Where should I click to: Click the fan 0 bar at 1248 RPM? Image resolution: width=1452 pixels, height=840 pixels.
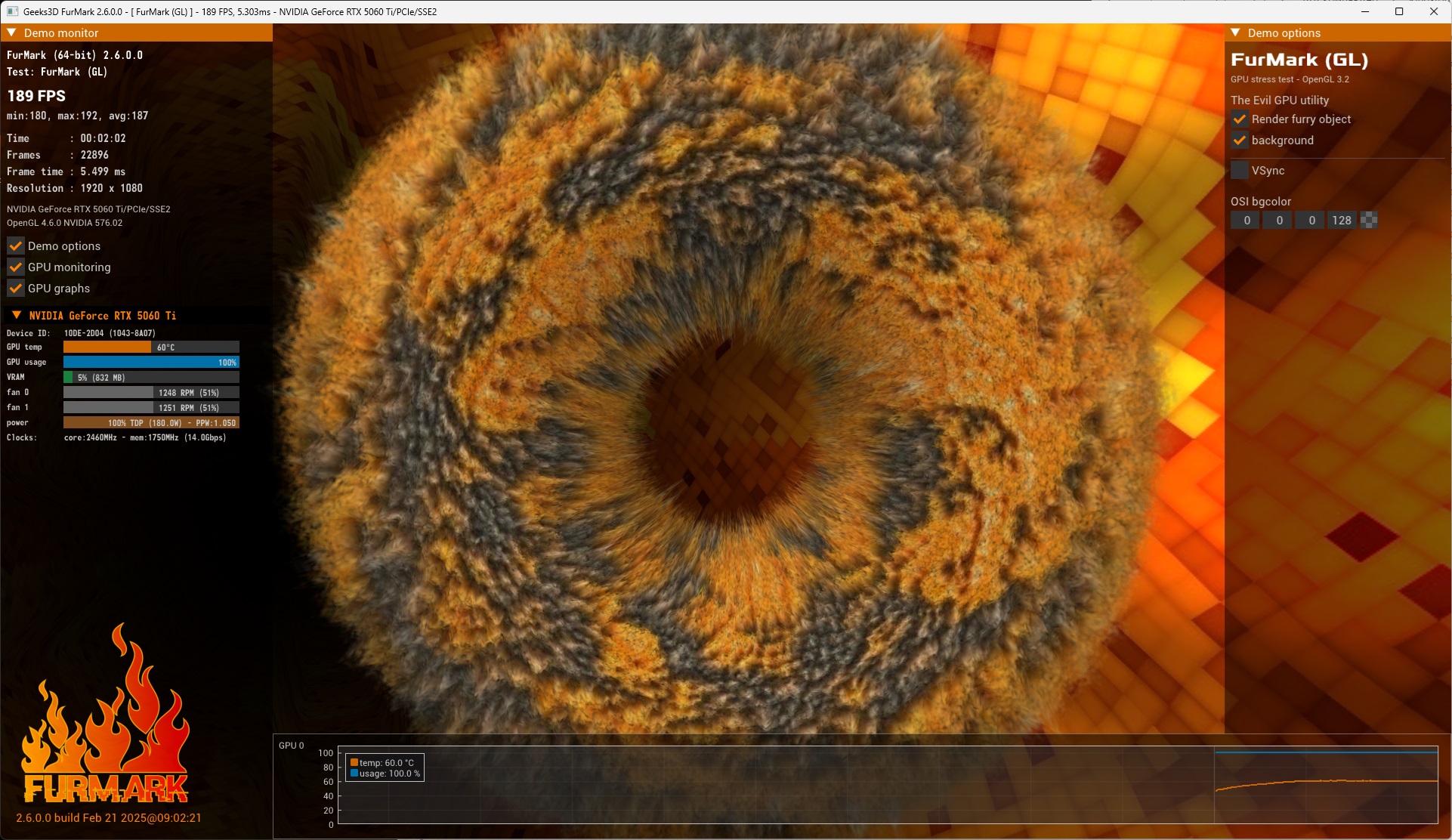click(x=151, y=392)
